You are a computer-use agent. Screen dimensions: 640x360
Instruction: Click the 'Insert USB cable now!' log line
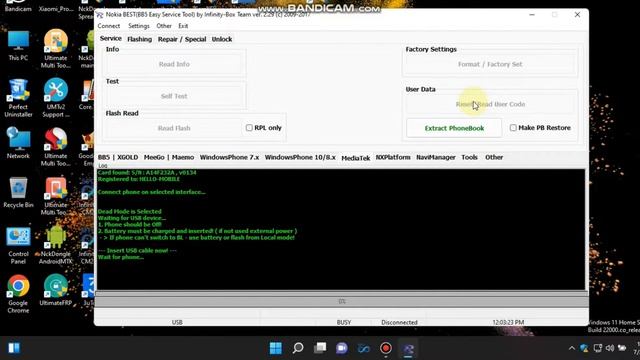[x=137, y=251]
